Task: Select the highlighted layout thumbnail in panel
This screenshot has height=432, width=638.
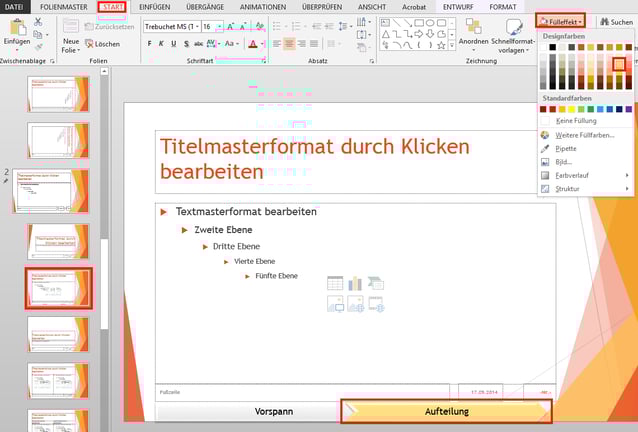Action: click(58, 288)
